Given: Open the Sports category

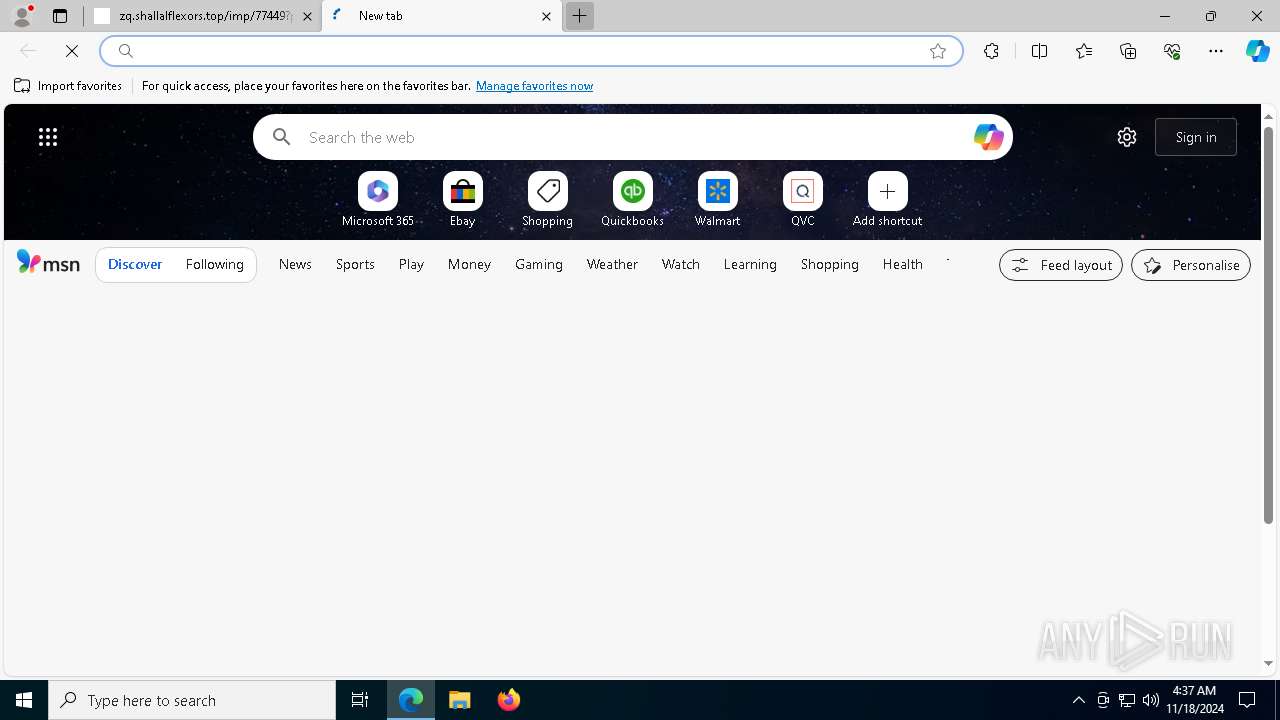Looking at the screenshot, I should click(x=355, y=264).
